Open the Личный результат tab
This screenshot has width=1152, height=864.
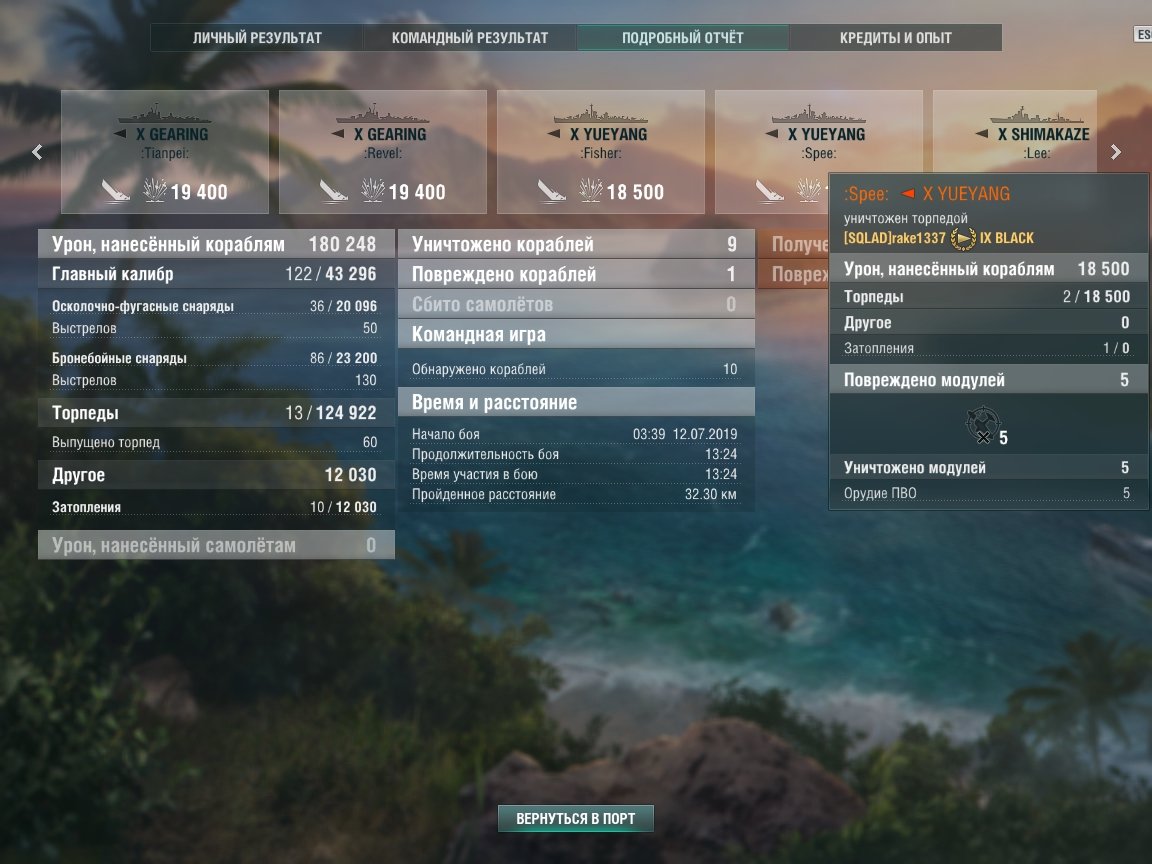(x=257, y=37)
